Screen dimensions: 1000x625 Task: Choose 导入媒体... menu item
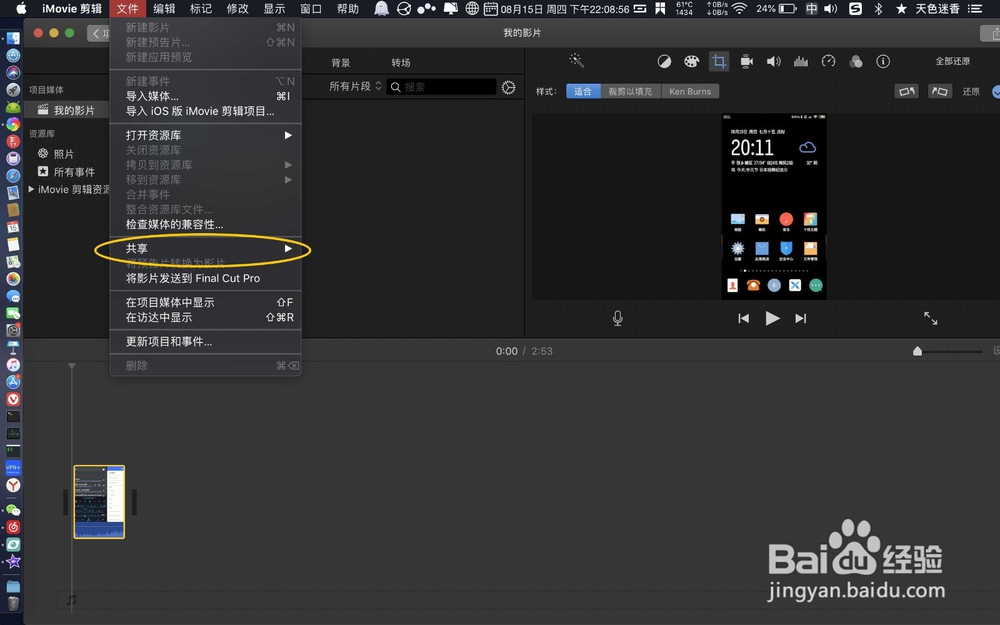click(x=205, y=96)
